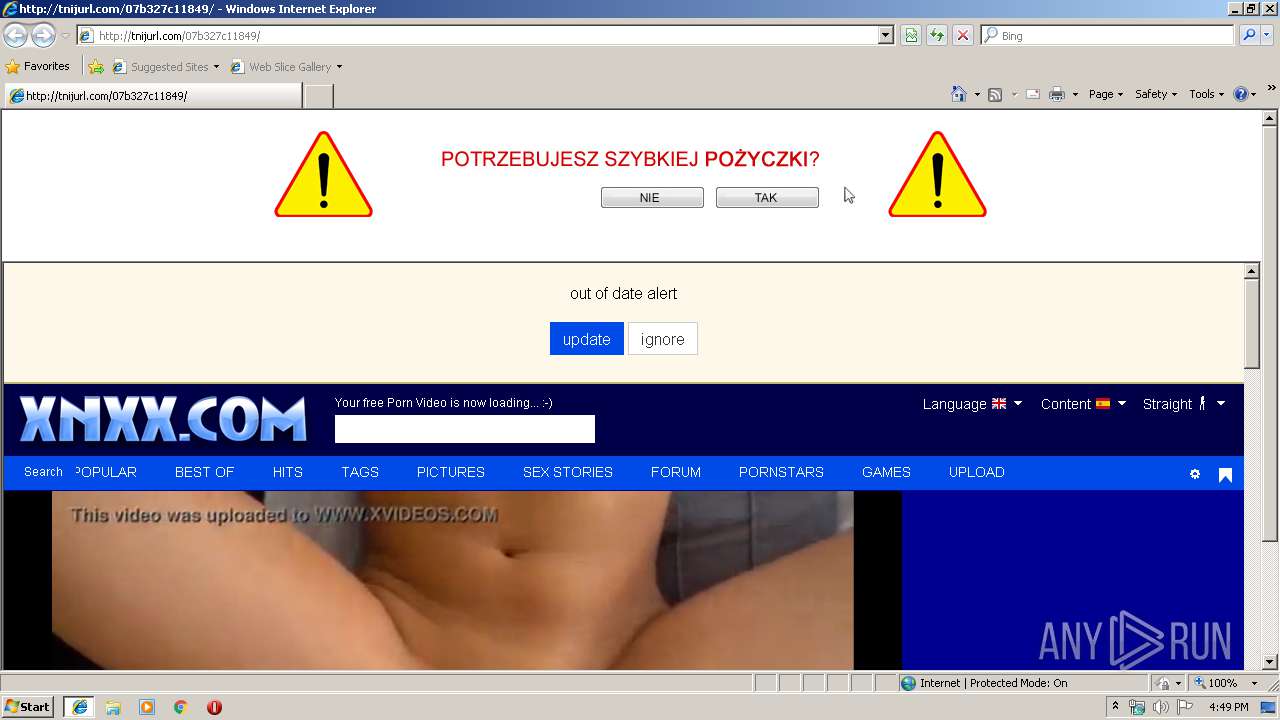1280x720 pixels.
Task: Click the Compatibility View icon beside address bar
Action: pos(911,35)
